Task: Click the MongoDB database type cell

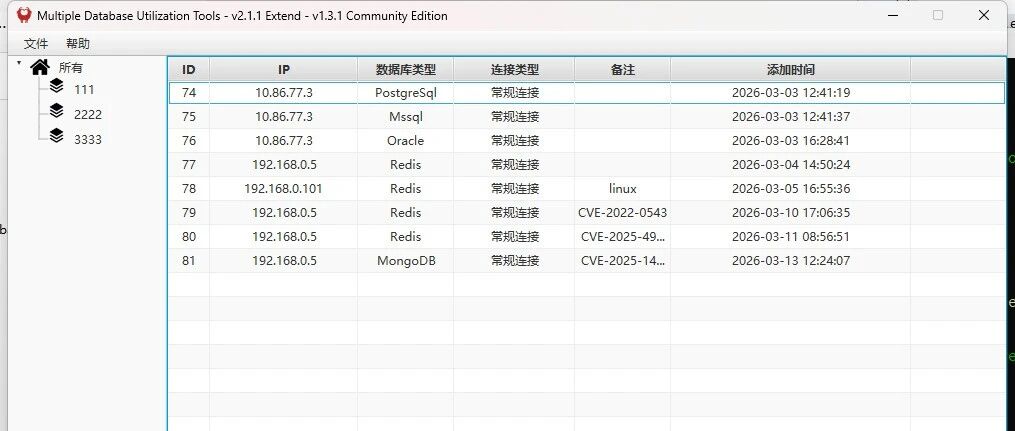Action: click(406, 261)
